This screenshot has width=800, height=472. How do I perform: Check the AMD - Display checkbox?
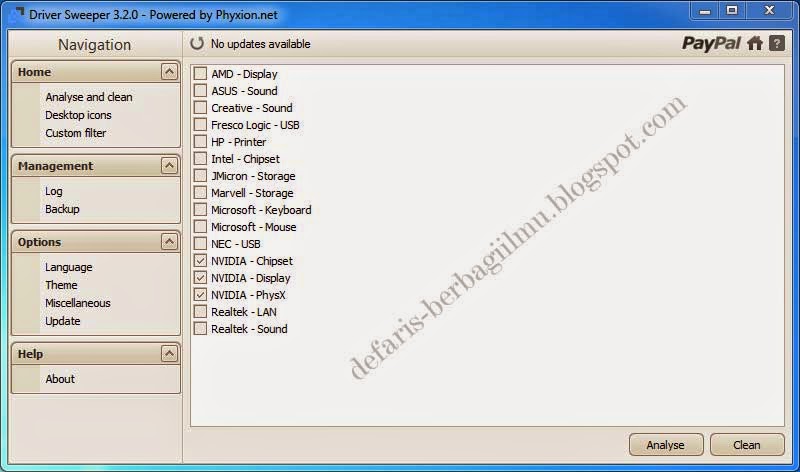click(x=201, y=74)
